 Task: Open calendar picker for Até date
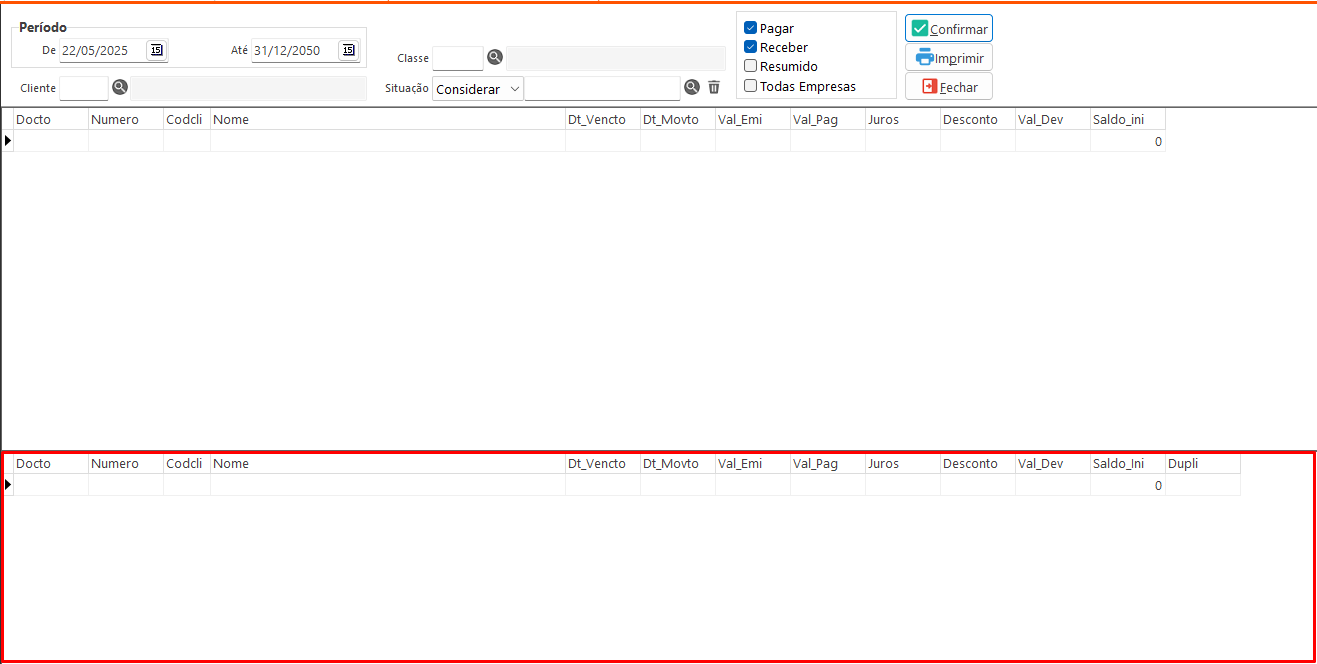[348, 50]
